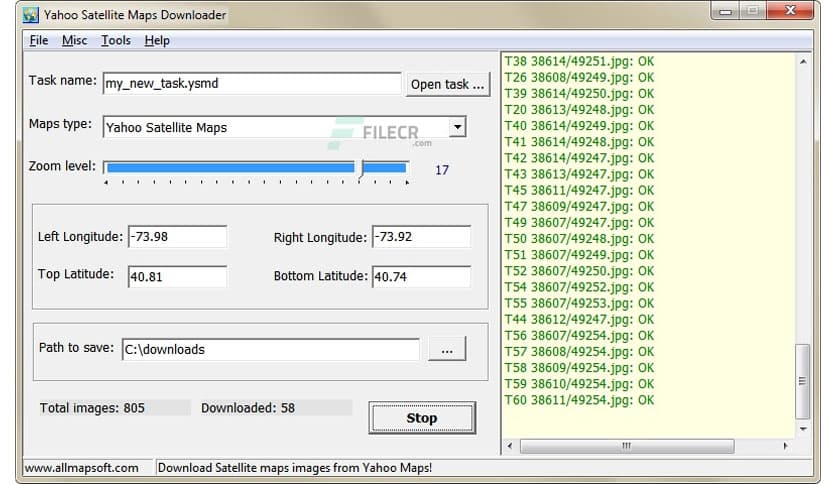Select log line T56 38607/49254.jpg
Screen dimensions: 836x484
click(579, 335)
